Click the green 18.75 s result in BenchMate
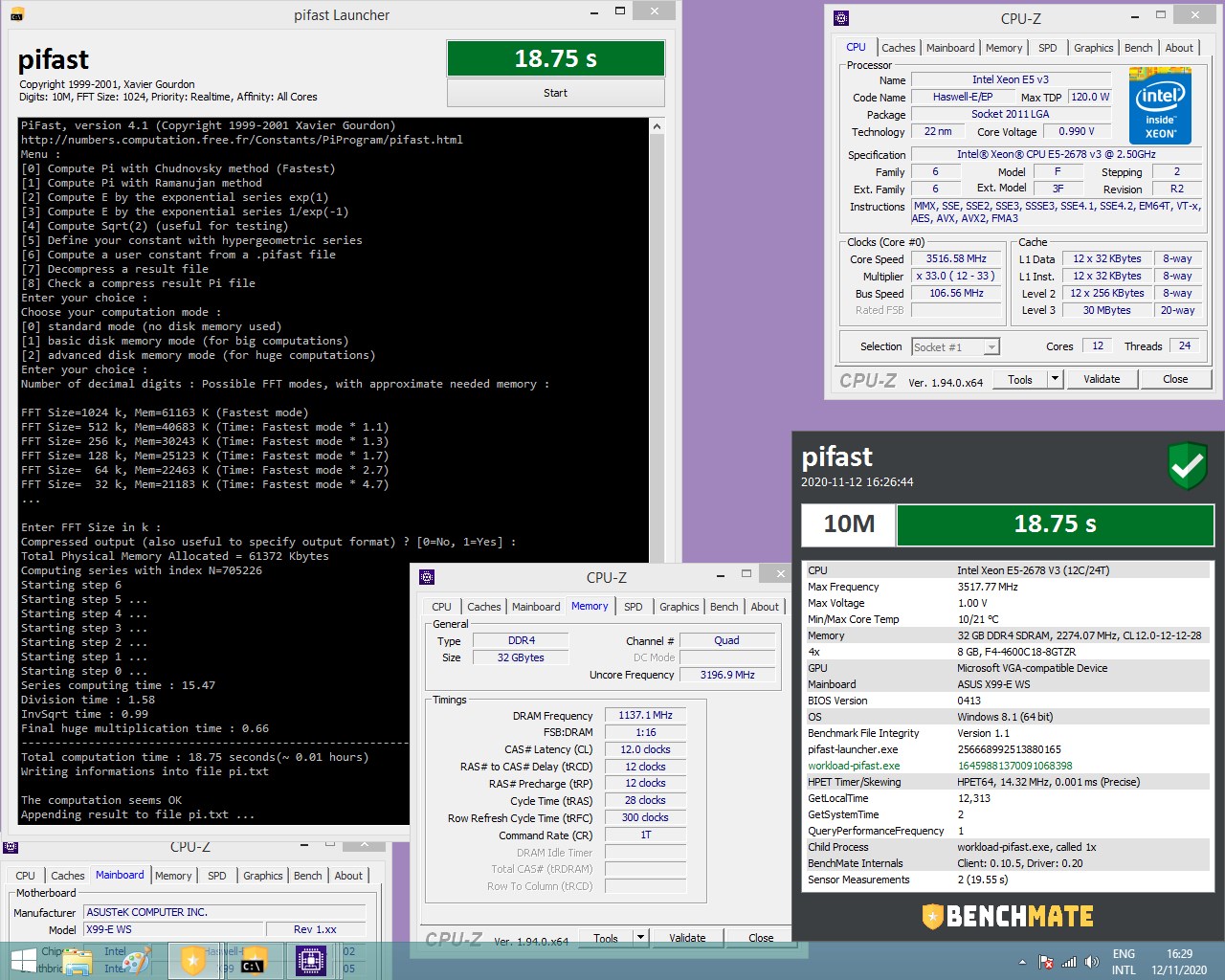The image size is (1225, 980). [x=1055, y=523]
